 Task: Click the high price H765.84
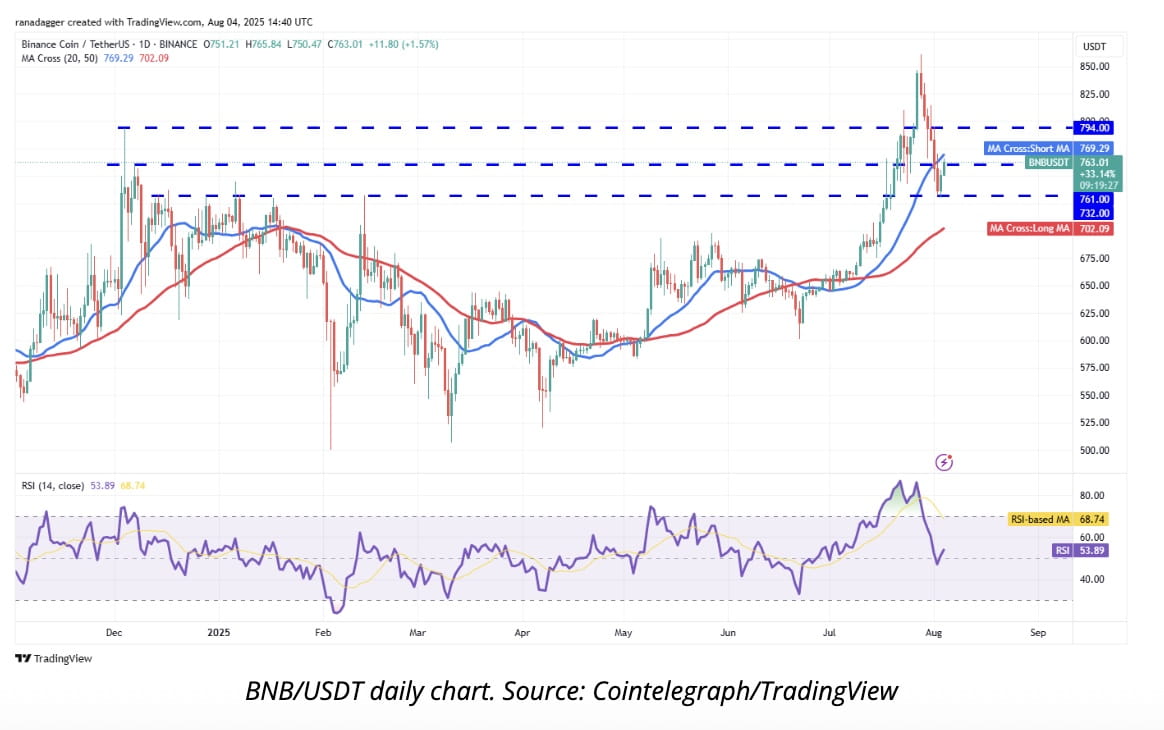pyautogui.click(x=263, y=45)
